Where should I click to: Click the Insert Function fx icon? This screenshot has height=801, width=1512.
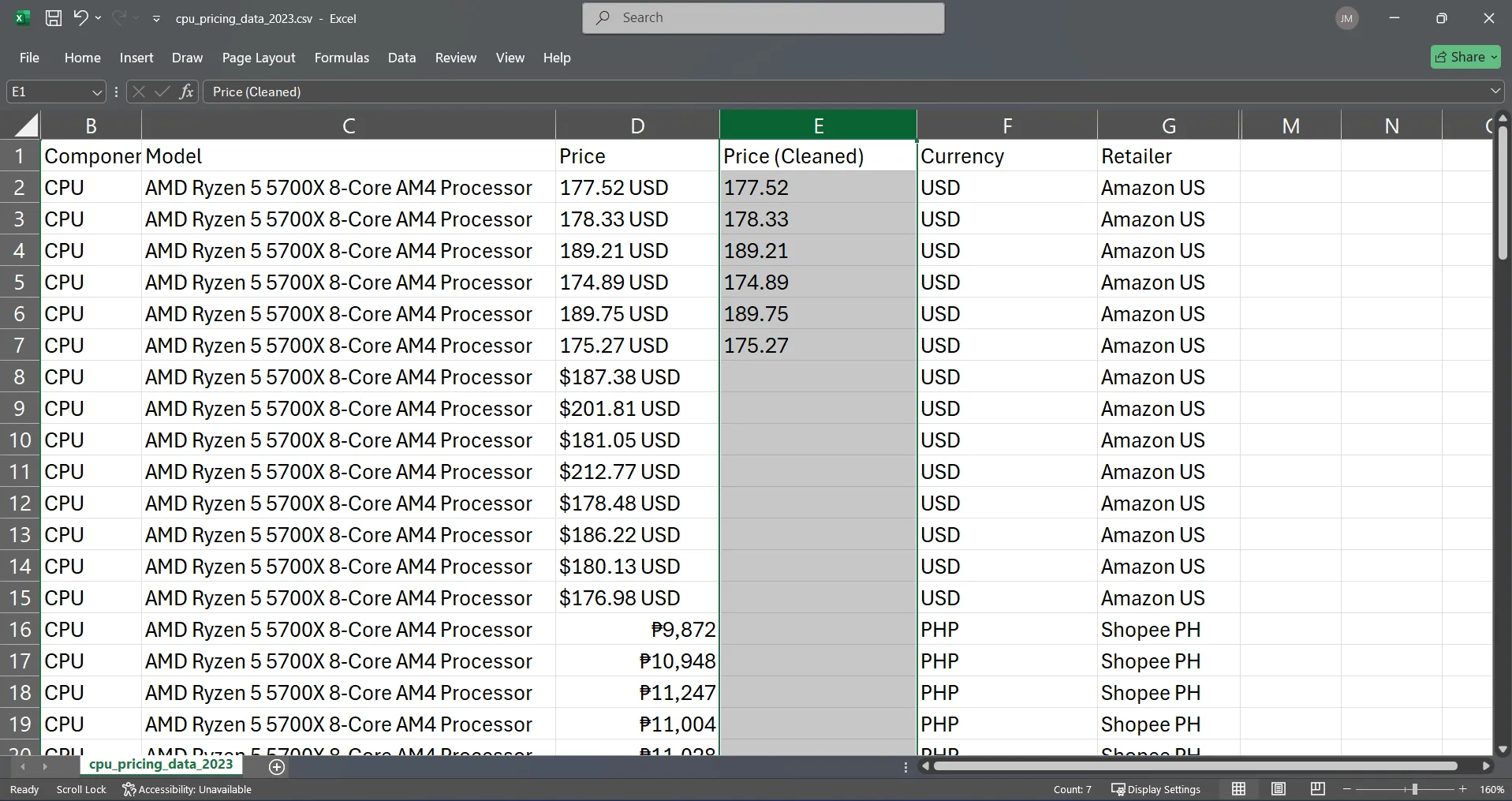click(x=186, y=92)
